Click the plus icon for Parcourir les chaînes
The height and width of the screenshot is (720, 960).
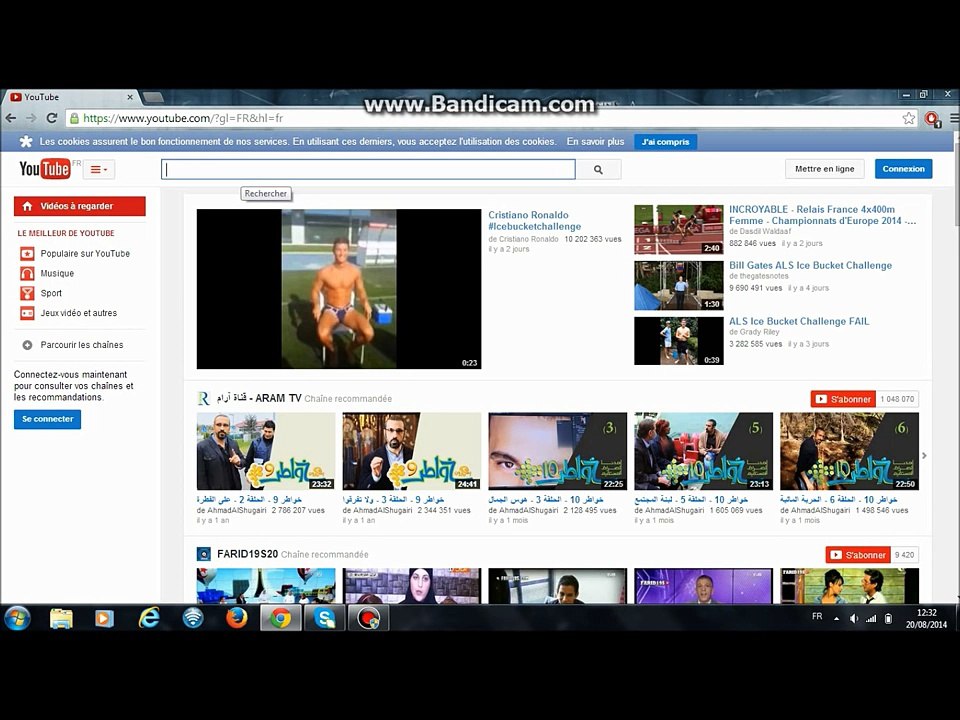click(x=27, y=345)
